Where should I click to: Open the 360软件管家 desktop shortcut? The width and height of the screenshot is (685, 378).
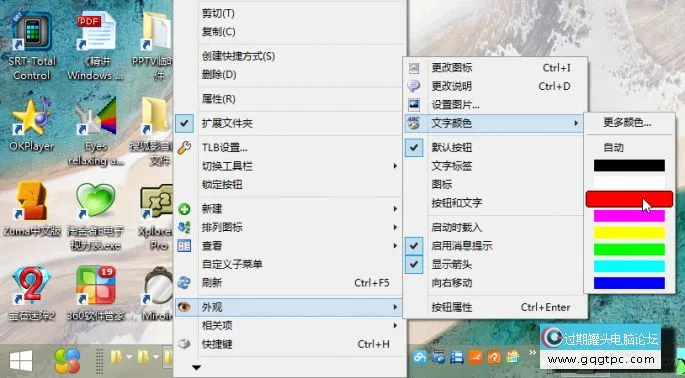point(96,294)
